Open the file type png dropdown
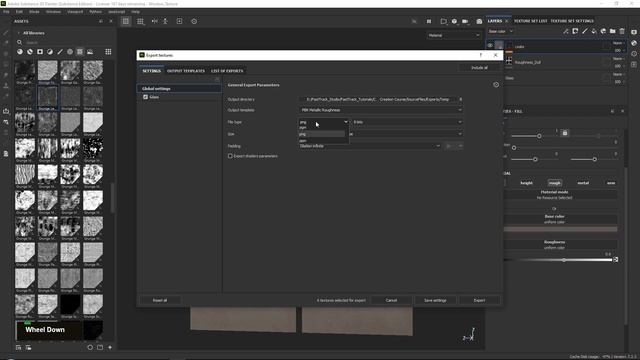 [x=323, y=122]
